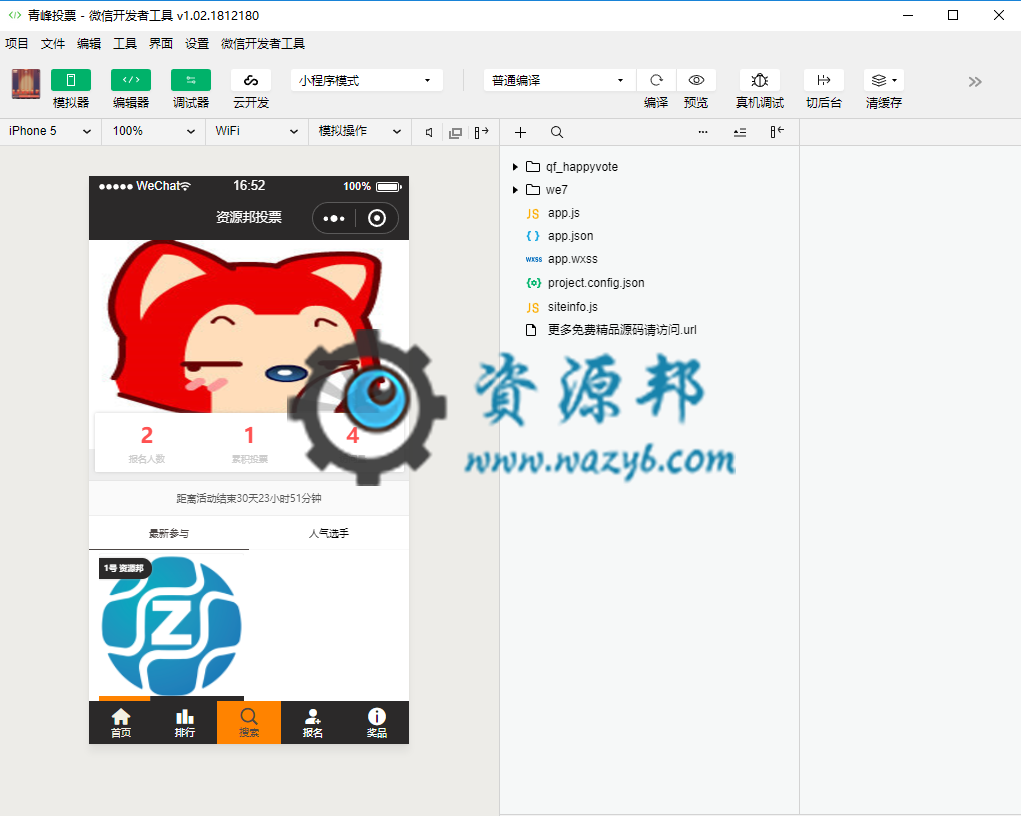Viewport: 1021px width, 816px height.
Task: Detach the simulator window icon
Action: [x=455, y=133]
